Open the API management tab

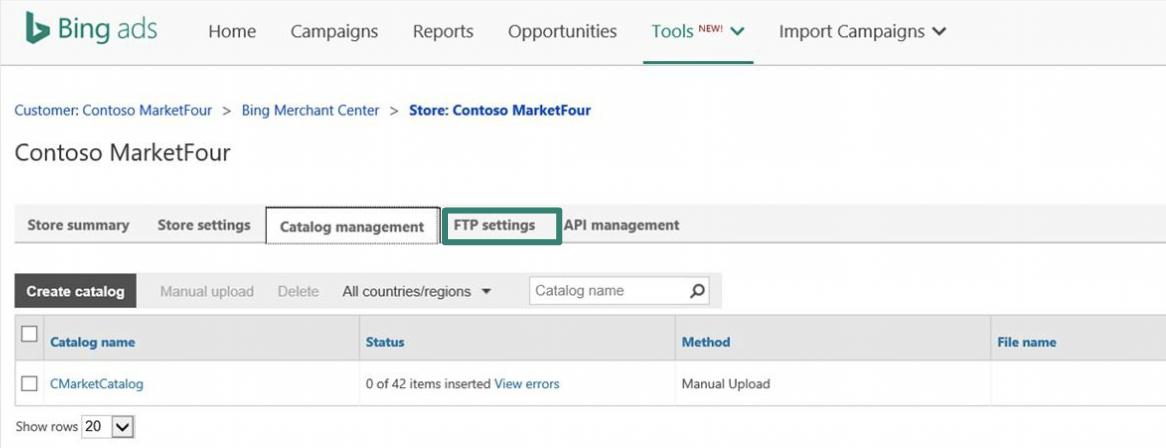click(x=621, y=225)
